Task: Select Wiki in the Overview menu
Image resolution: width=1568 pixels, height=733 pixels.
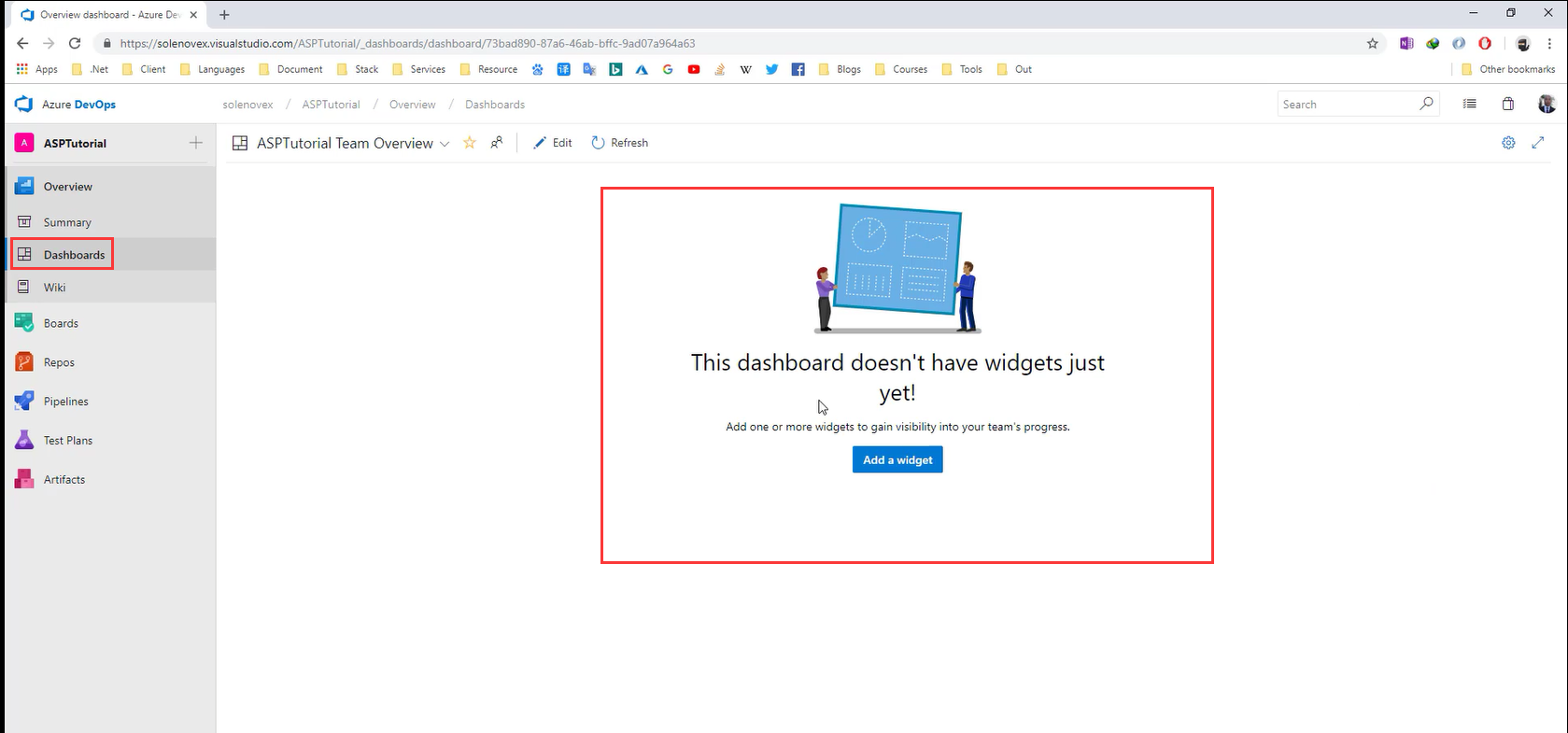Action: pos(54,288)
